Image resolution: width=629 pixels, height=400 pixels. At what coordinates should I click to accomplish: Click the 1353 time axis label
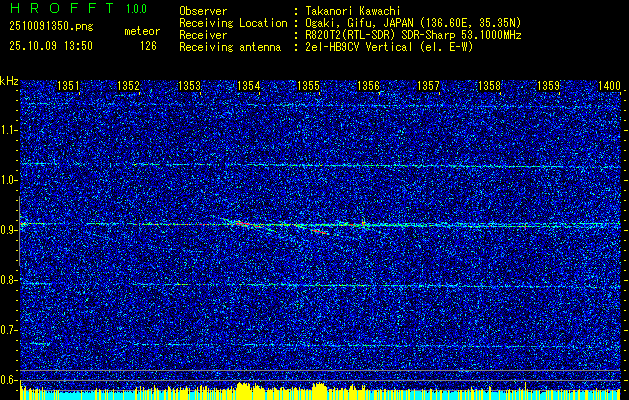(189, 85)
